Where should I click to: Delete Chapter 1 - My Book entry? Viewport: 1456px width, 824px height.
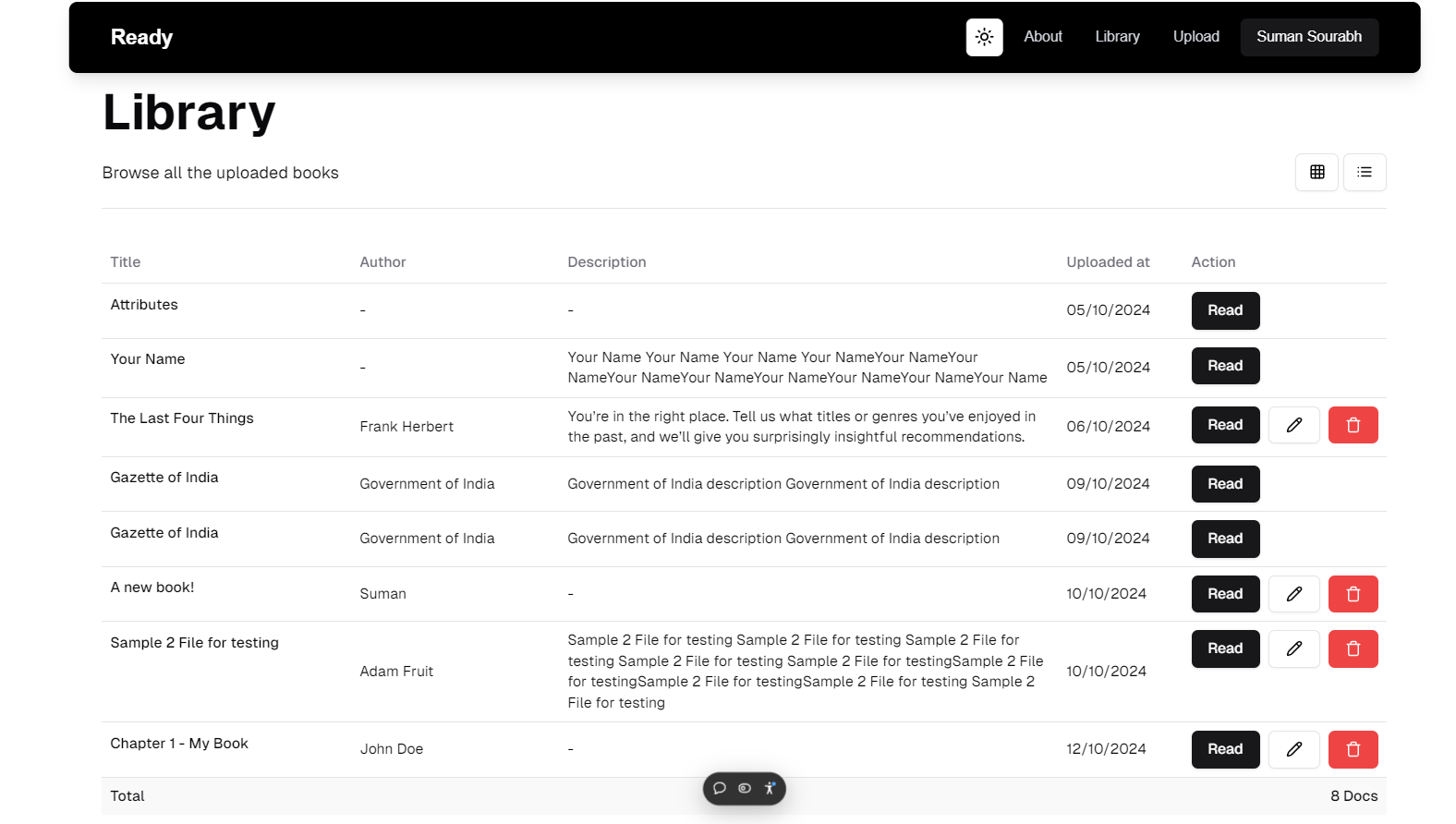pos(1353,749)
